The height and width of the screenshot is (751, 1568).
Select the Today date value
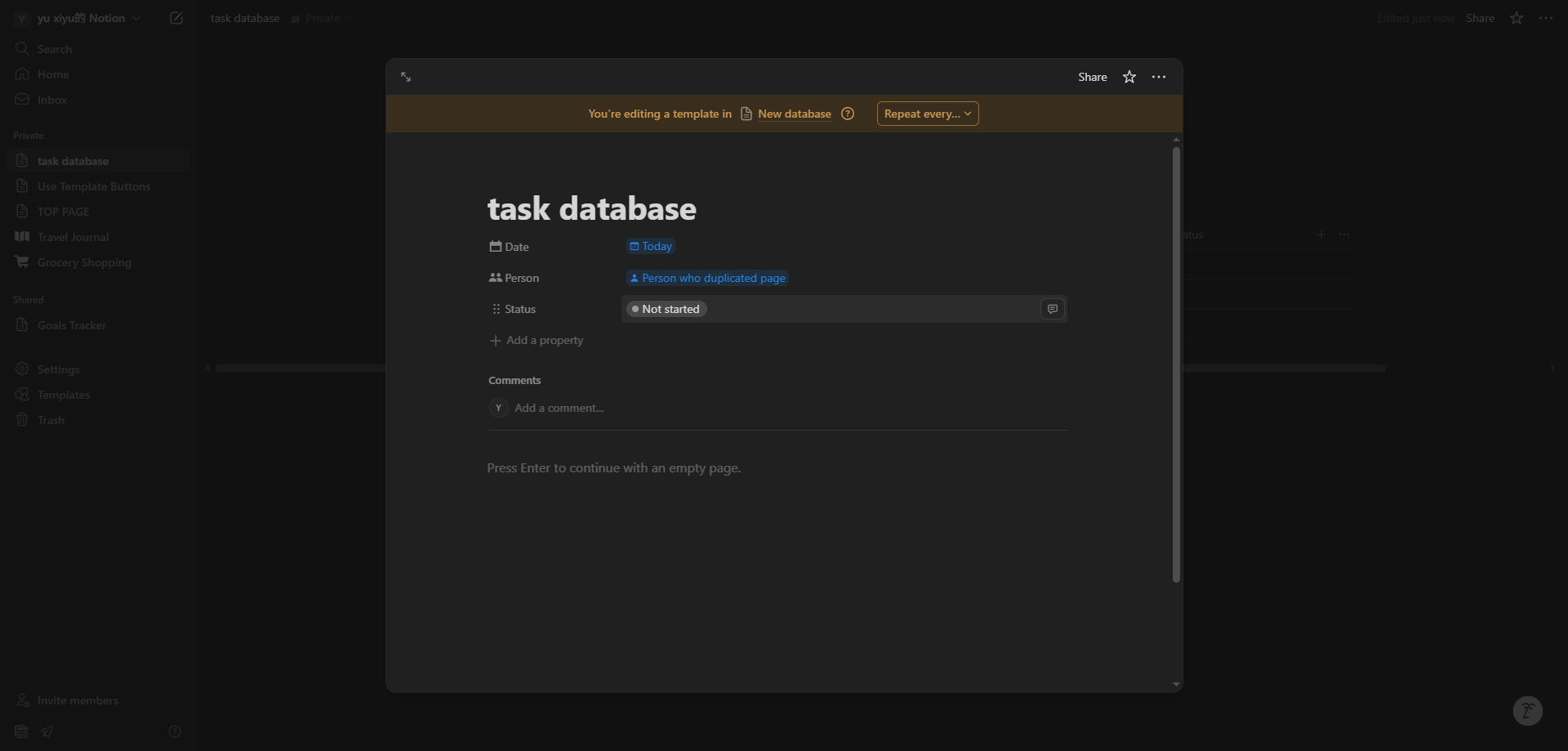(651, 246)
